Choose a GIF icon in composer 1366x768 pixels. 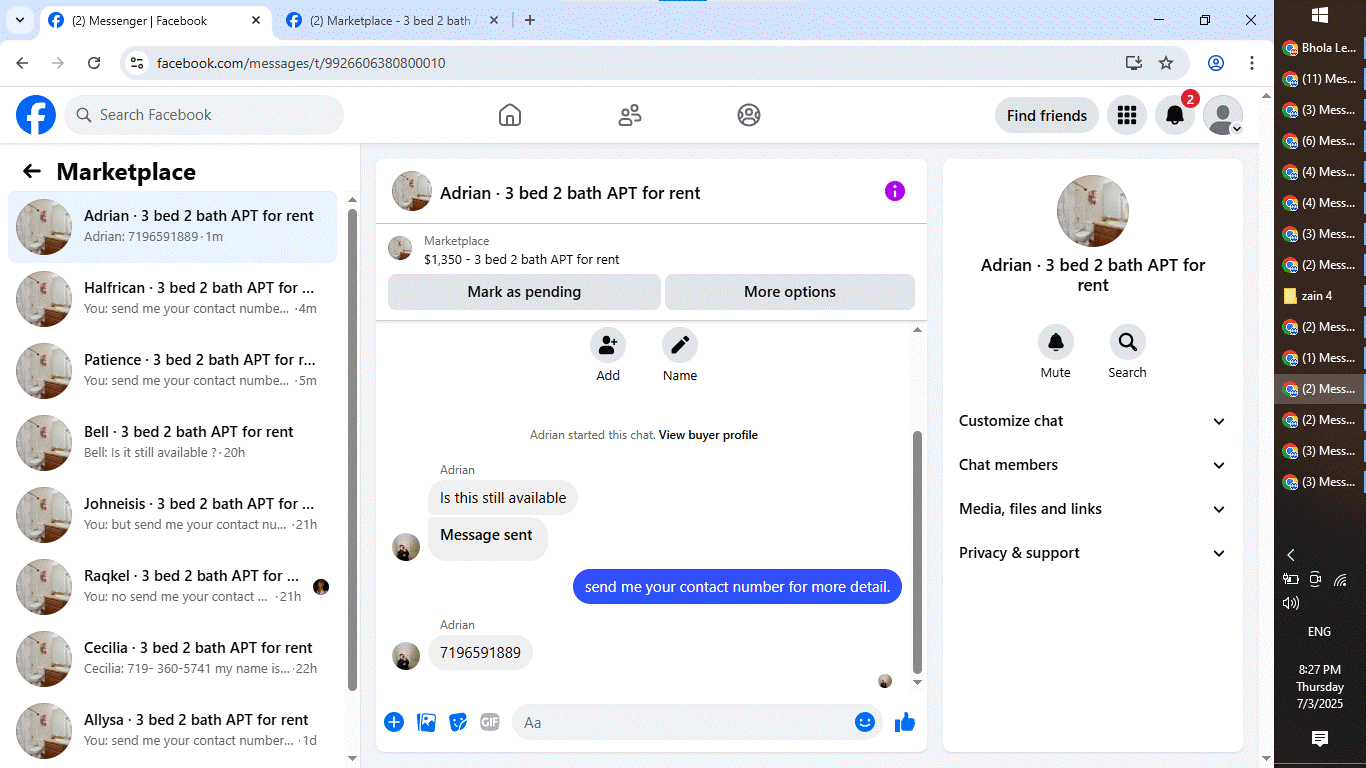(489, 722)
